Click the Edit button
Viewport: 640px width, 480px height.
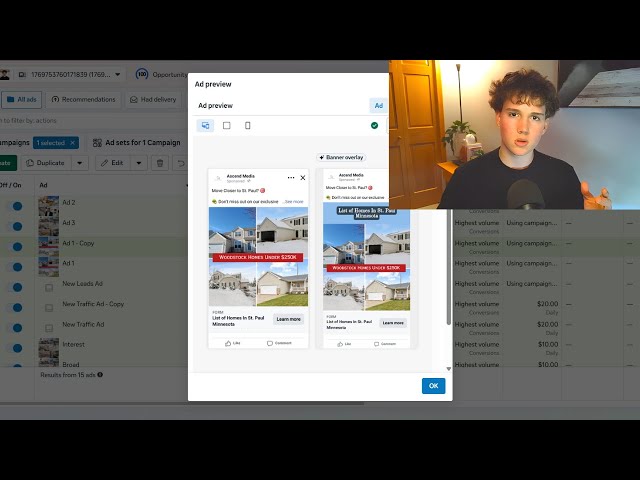tap(112, 163)
